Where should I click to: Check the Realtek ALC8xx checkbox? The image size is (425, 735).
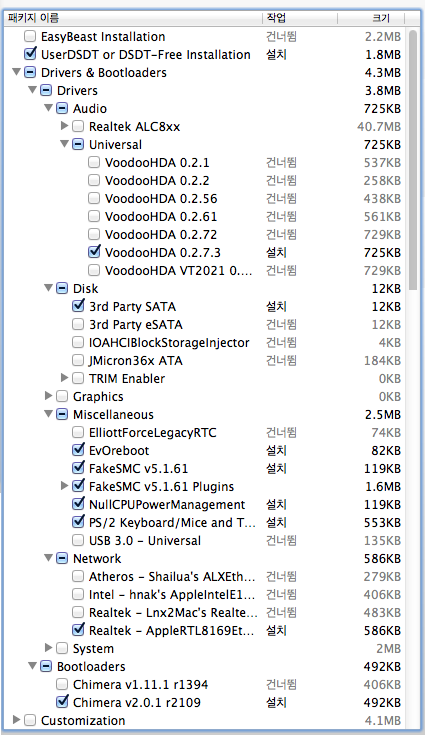(x=78, y=126)
